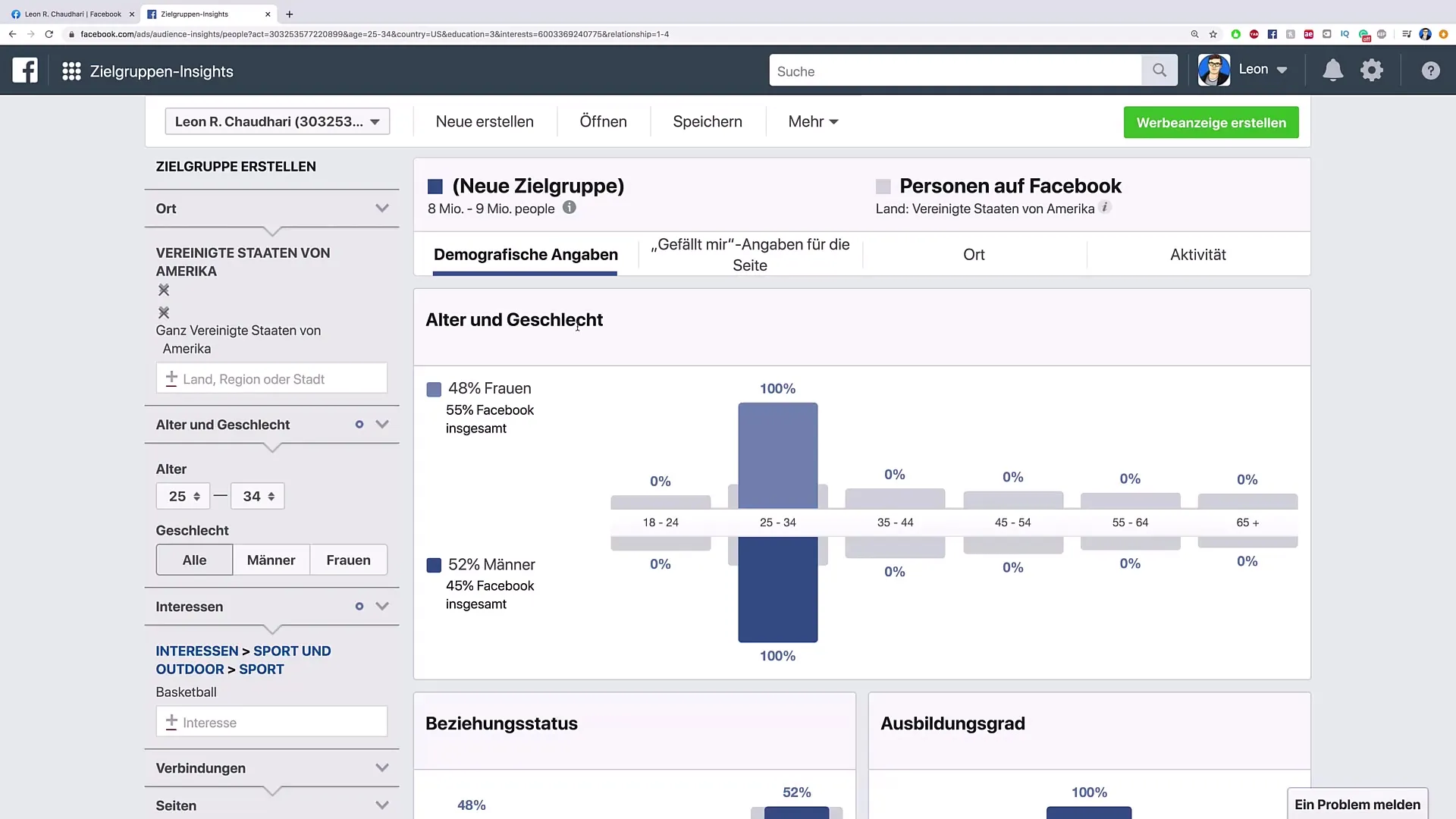Click the green thumbs-up extension icon

[x=1236, y=34]
